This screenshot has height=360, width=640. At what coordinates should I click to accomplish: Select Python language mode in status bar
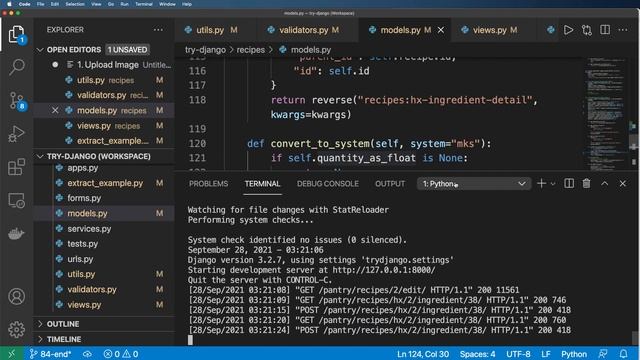pyautogui.click(x=574, y=354)
